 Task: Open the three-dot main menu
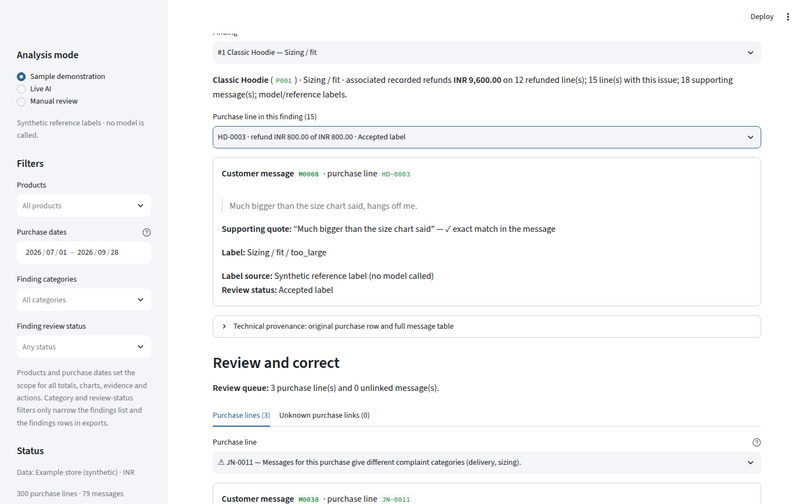click(787, 16)
